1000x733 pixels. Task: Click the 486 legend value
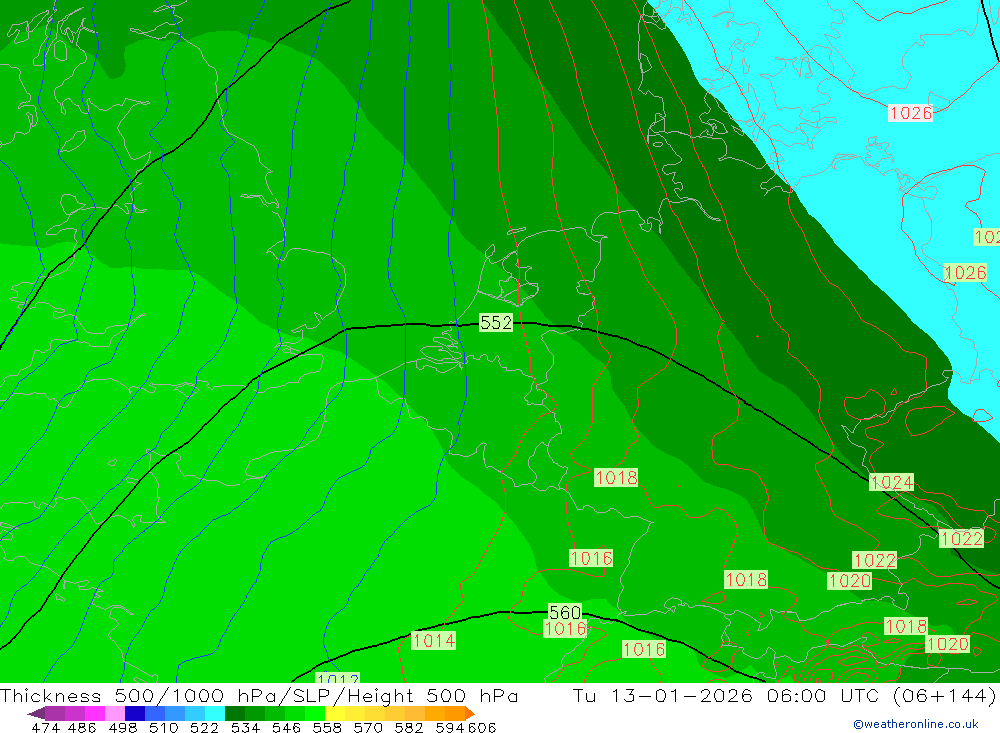click(82, 728)
